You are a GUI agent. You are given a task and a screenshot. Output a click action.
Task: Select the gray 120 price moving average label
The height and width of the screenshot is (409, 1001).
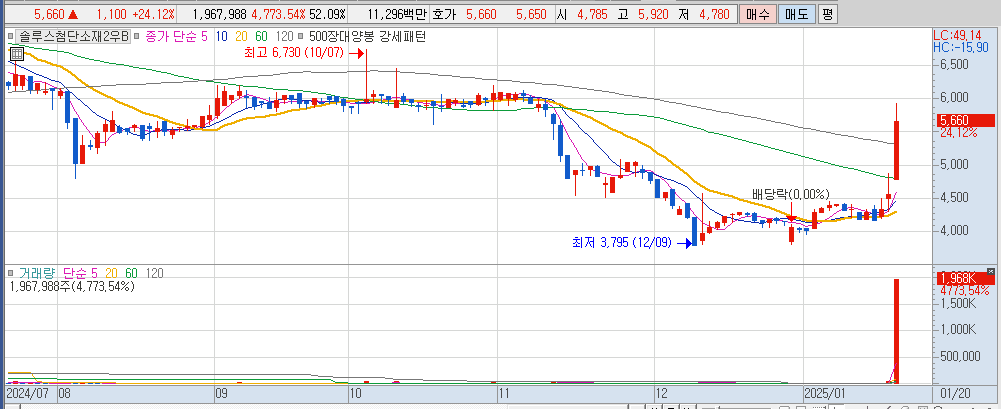[285, 37]
